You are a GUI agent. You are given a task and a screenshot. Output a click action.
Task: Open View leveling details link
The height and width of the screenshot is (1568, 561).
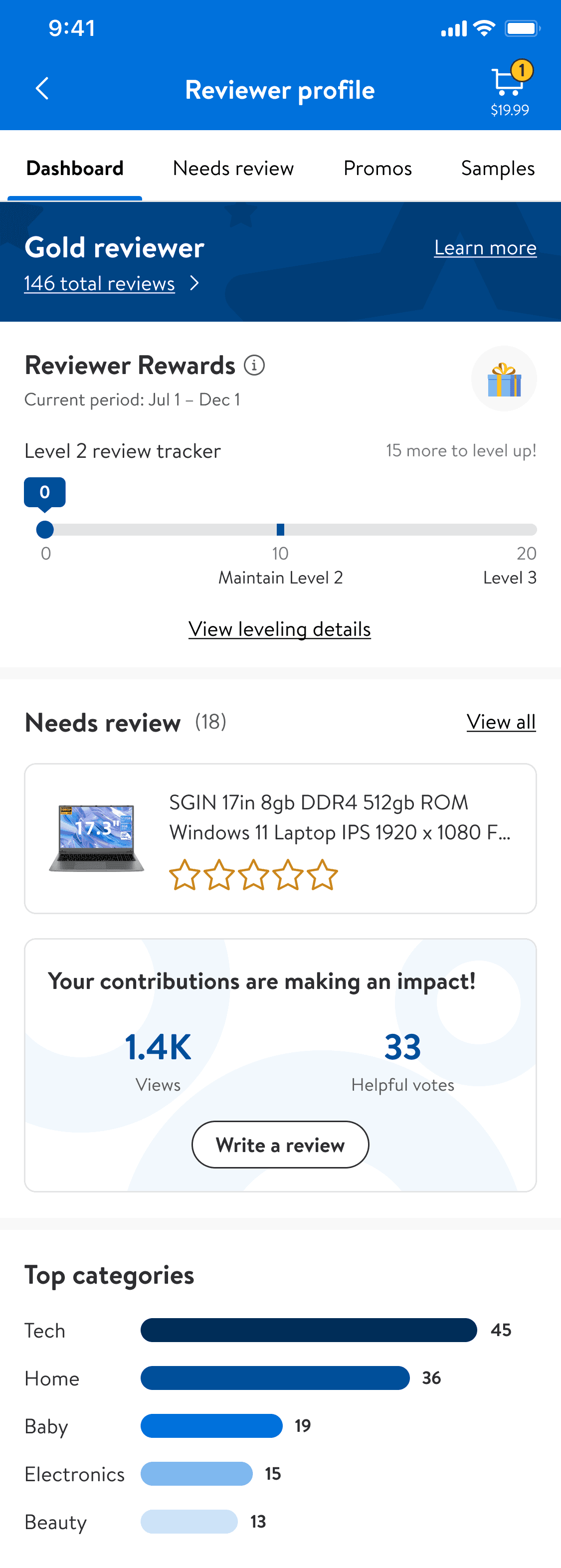[279, 629]
